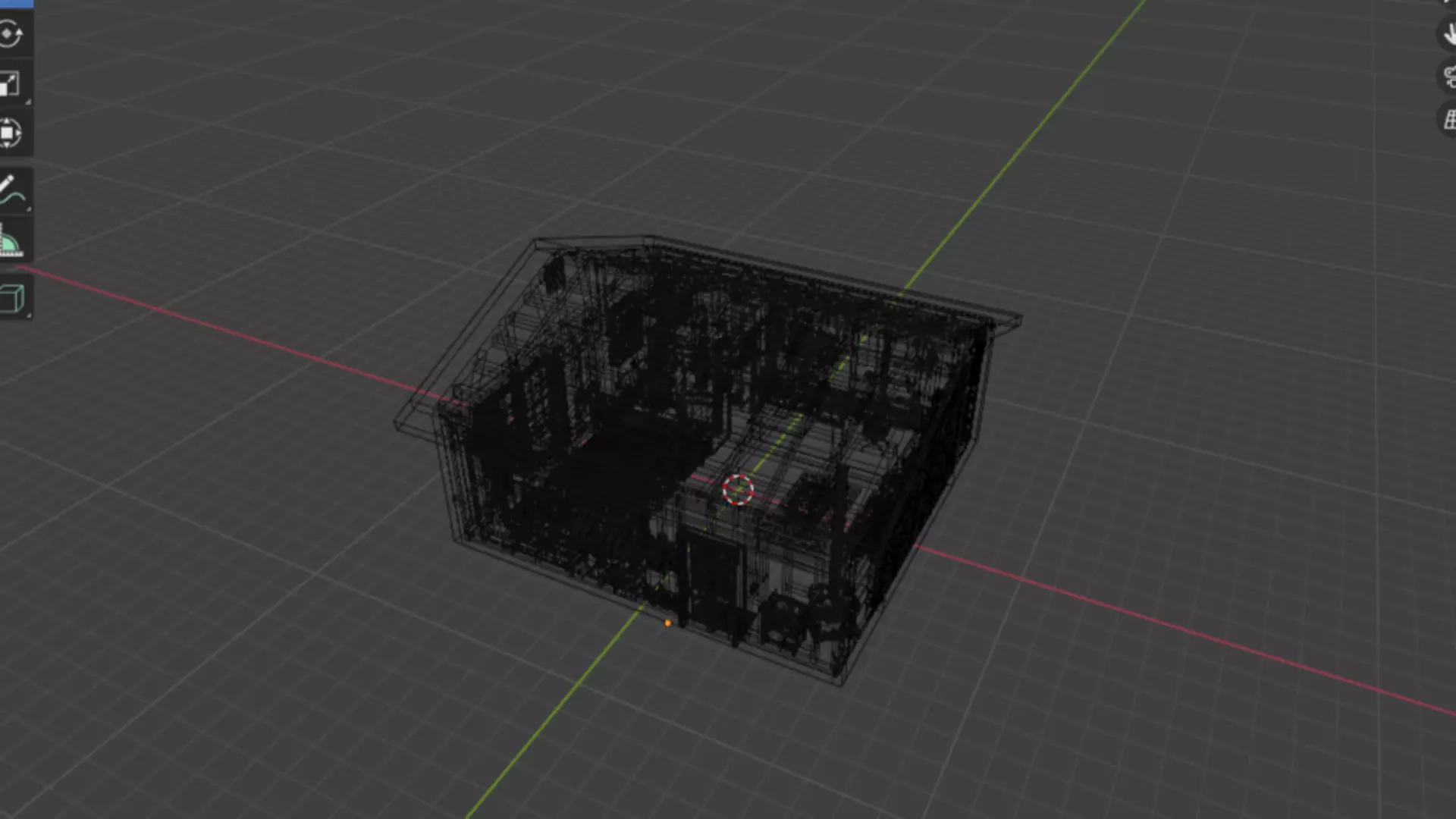The width and height of the screenshot is (1456, 819).
Task: Select the Add Cube tool
Action: click(x=11, y=298)
